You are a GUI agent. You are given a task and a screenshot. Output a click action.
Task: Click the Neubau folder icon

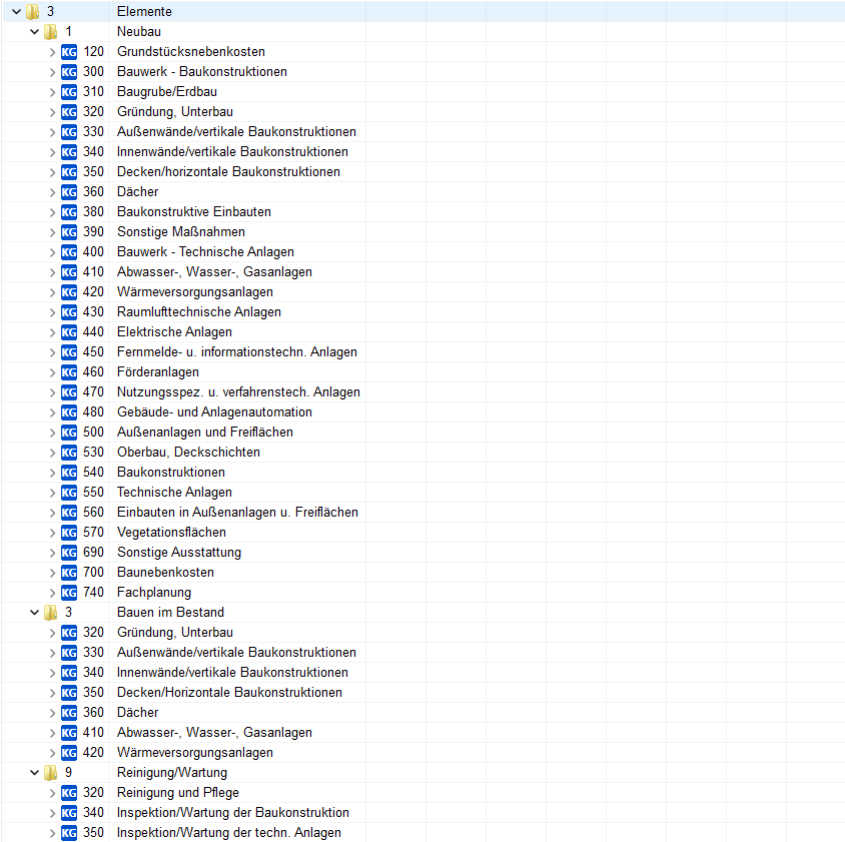pos(50,32)
